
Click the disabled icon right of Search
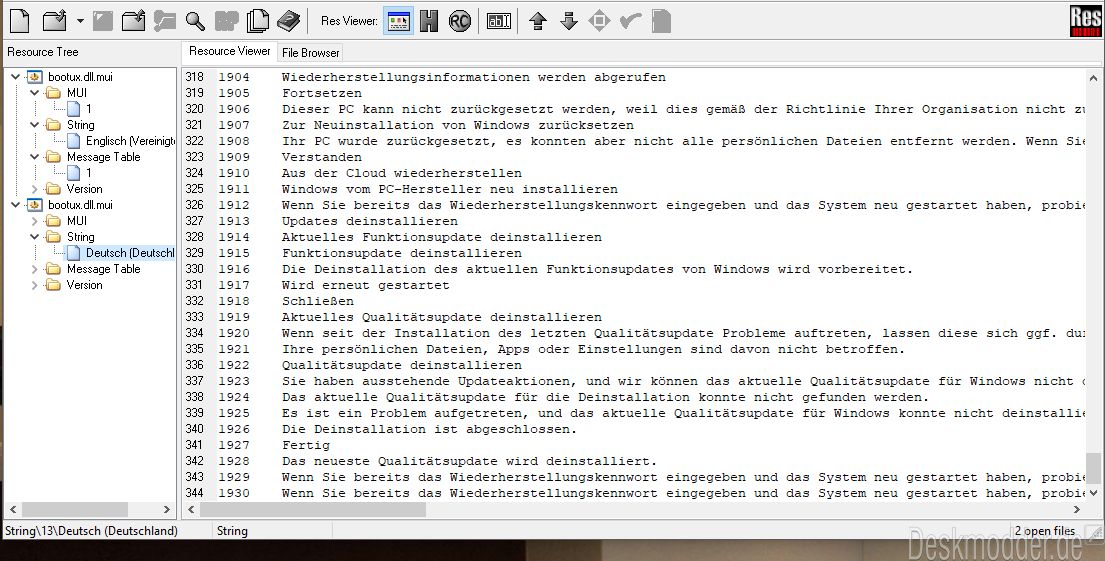(226, 21)
